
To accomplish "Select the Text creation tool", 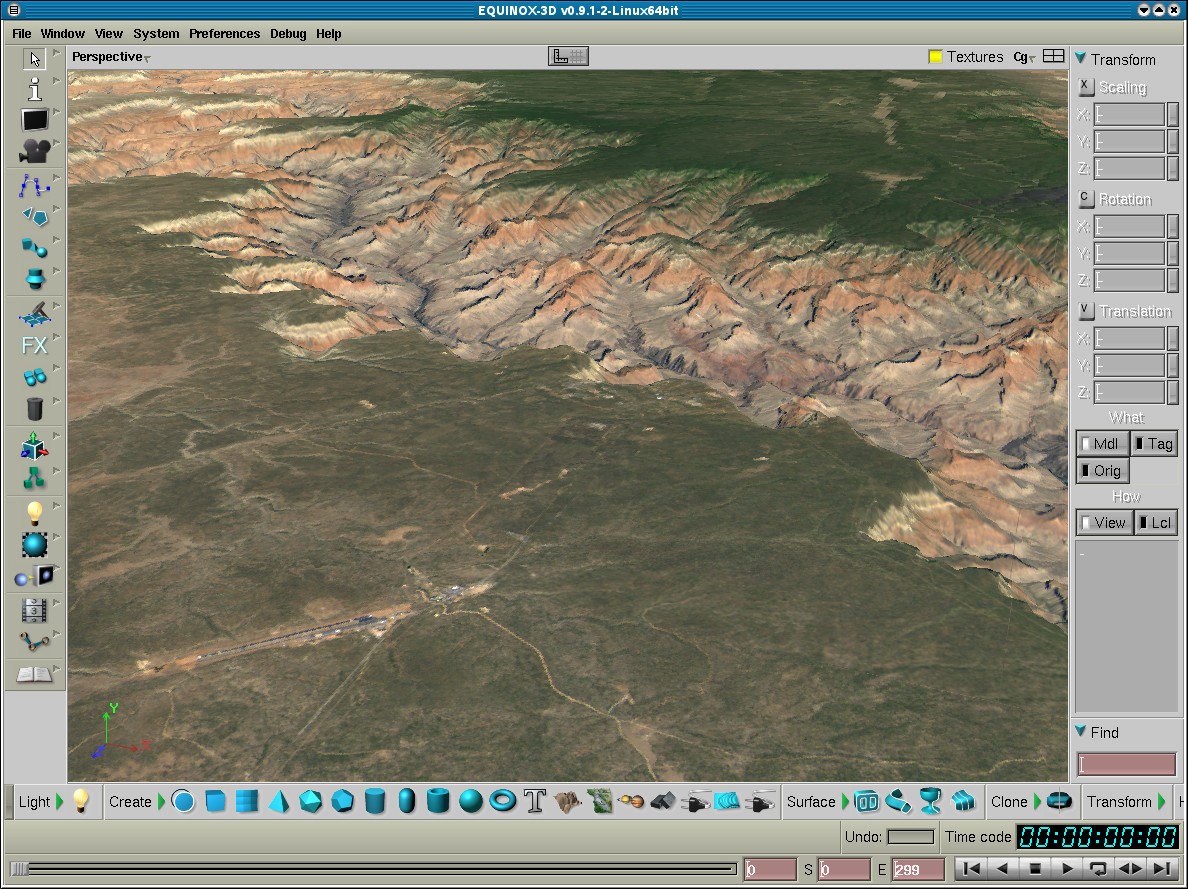I will [534, 802].
